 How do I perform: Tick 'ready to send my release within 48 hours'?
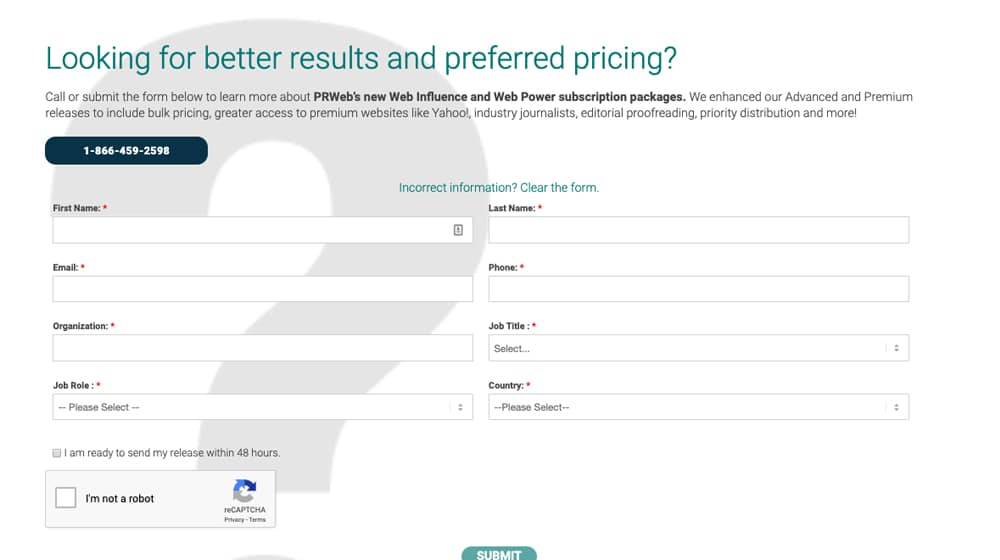(57, 453)
